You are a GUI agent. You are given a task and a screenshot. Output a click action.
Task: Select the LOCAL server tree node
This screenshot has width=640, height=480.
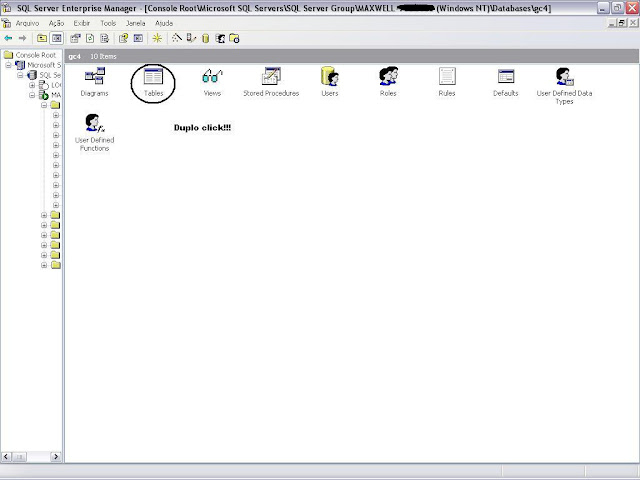coord(56,85)
